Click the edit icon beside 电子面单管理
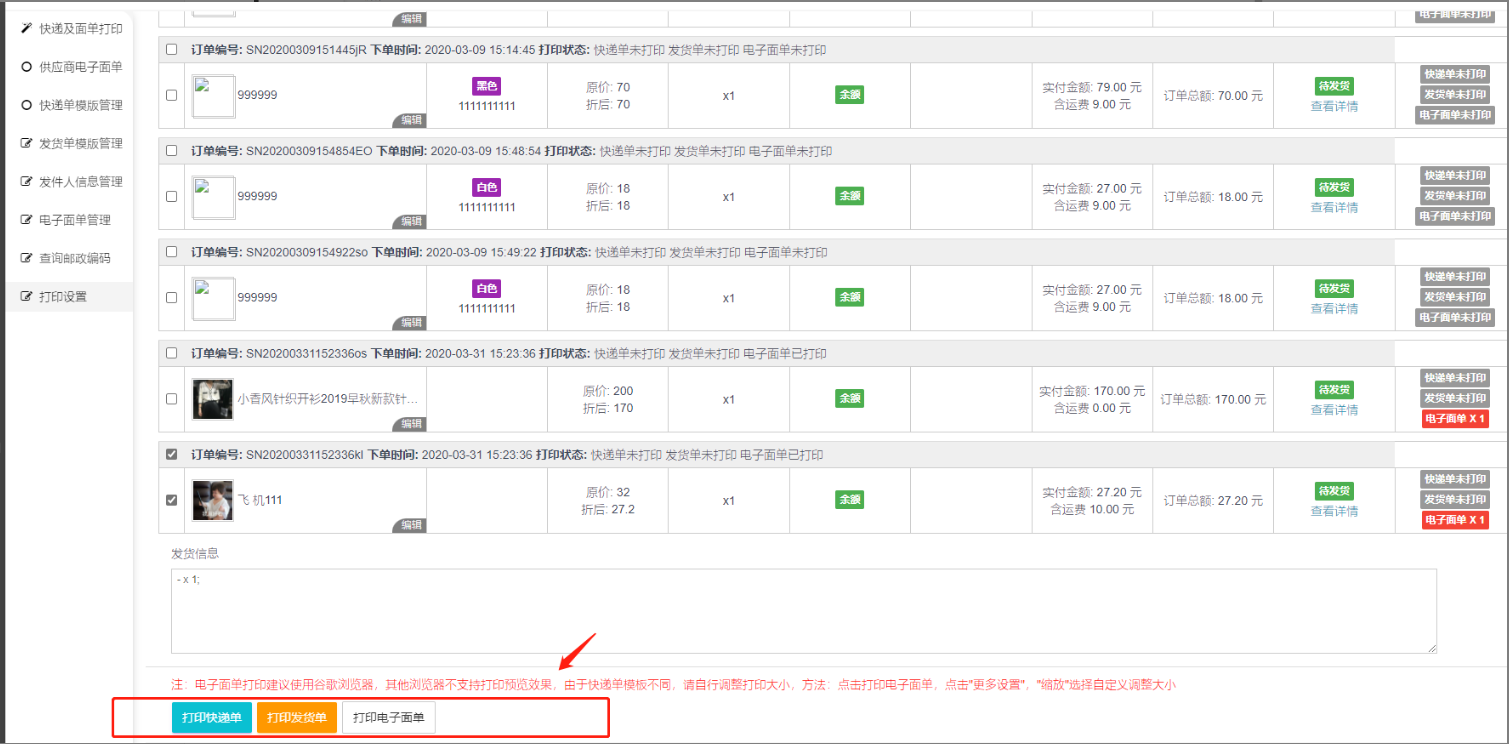 [27, 220]
